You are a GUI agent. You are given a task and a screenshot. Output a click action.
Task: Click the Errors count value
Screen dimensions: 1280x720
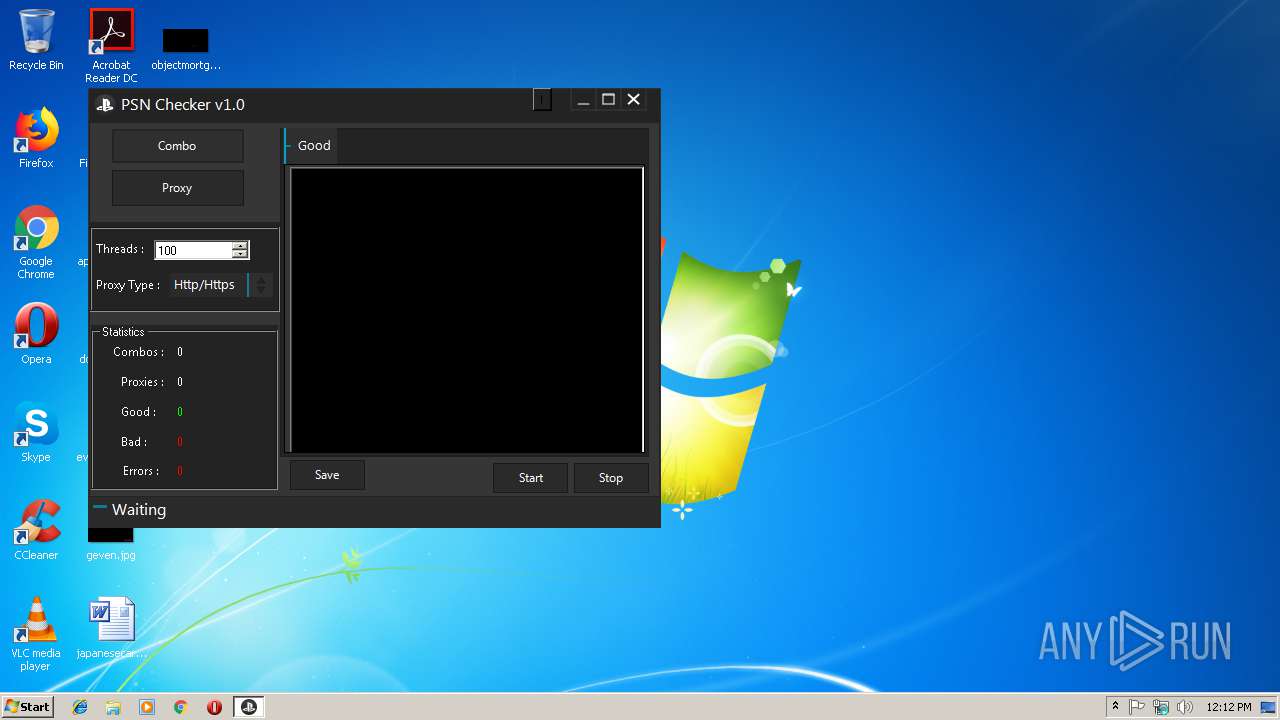coord(180,471)
